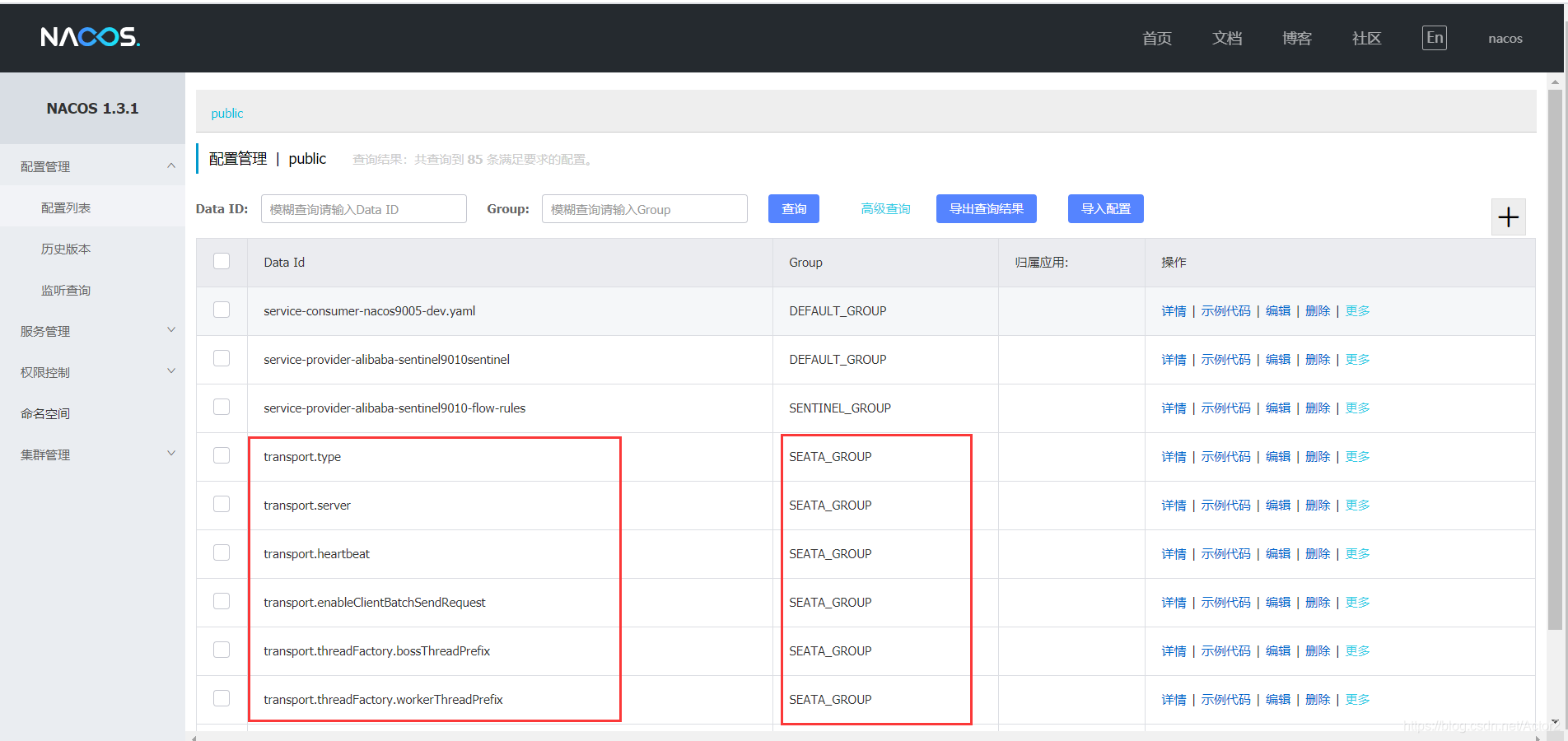
Task: Open 更多 menu for transport.type row
Action: point(1357,457)
